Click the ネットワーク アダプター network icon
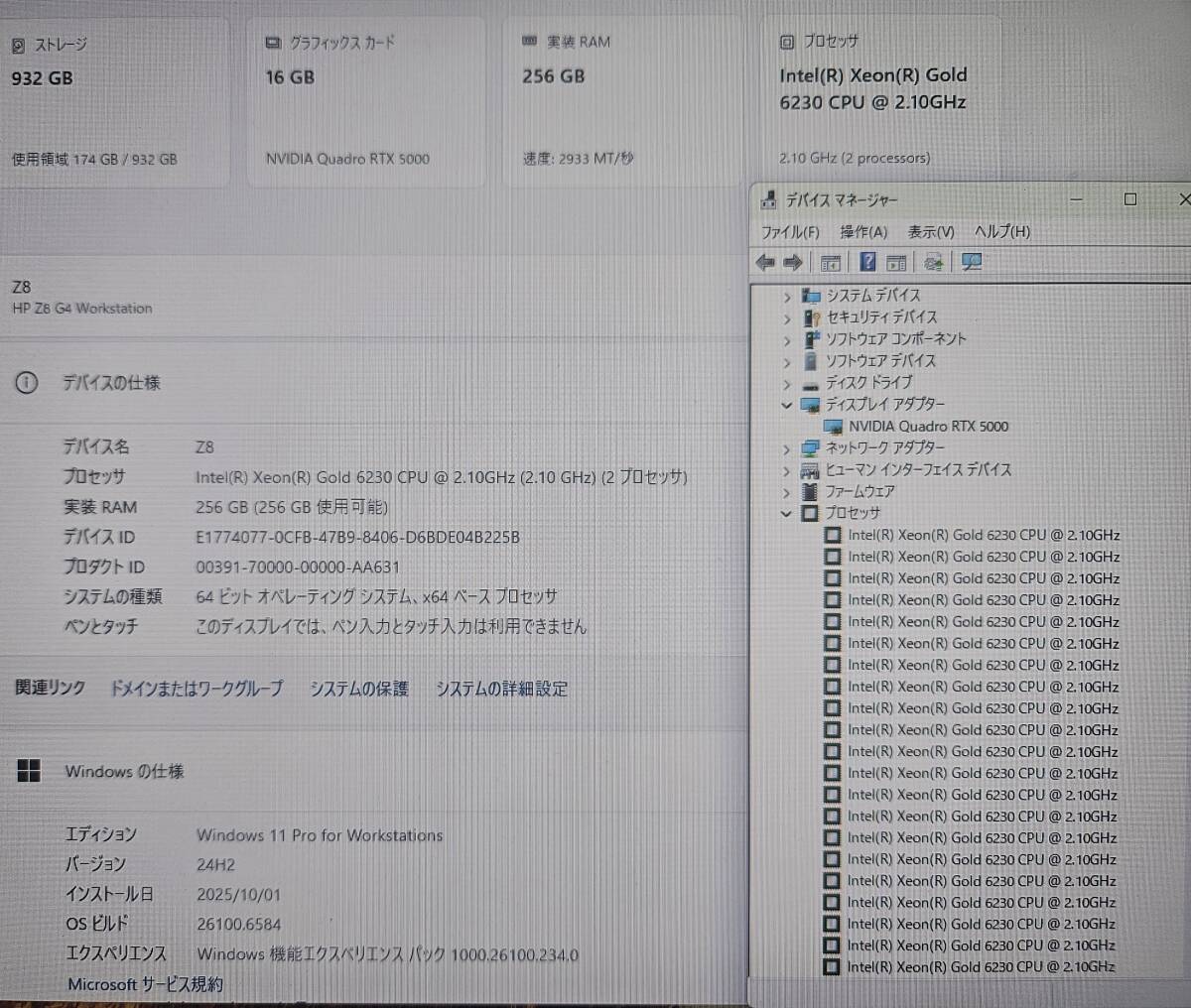Screen dimensions: 1191x1008 811,448
